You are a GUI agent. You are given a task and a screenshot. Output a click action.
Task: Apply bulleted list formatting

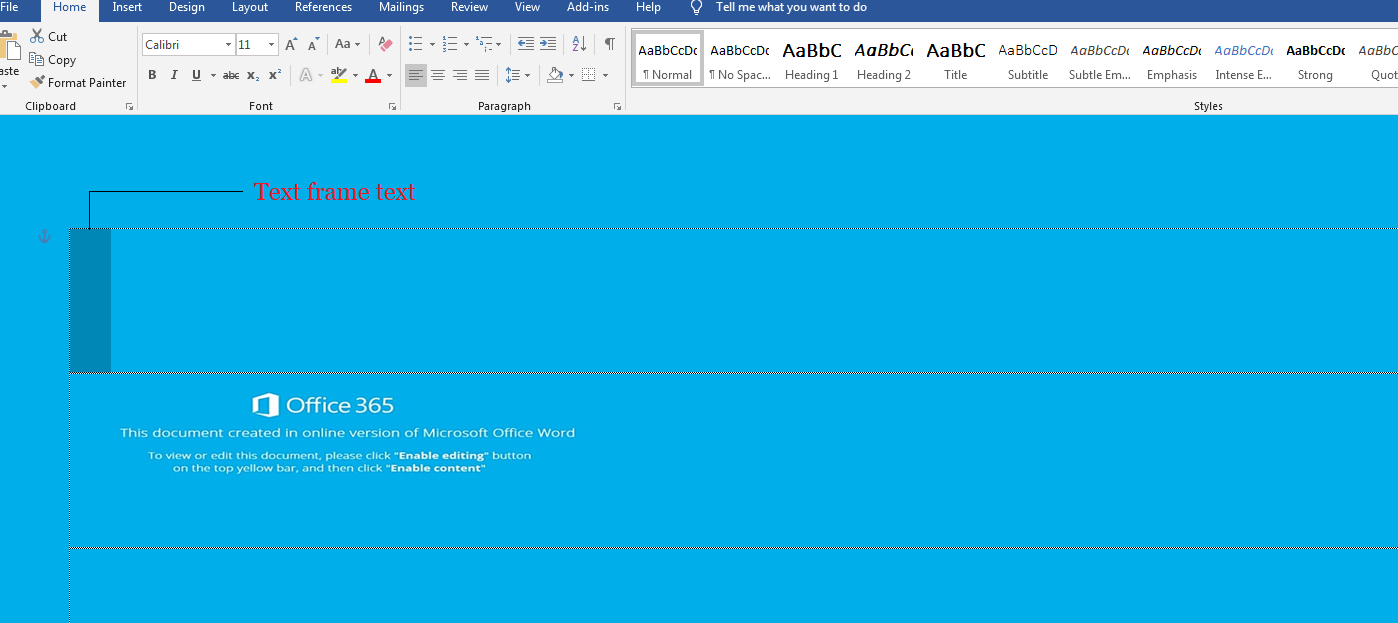click(416, 44)
